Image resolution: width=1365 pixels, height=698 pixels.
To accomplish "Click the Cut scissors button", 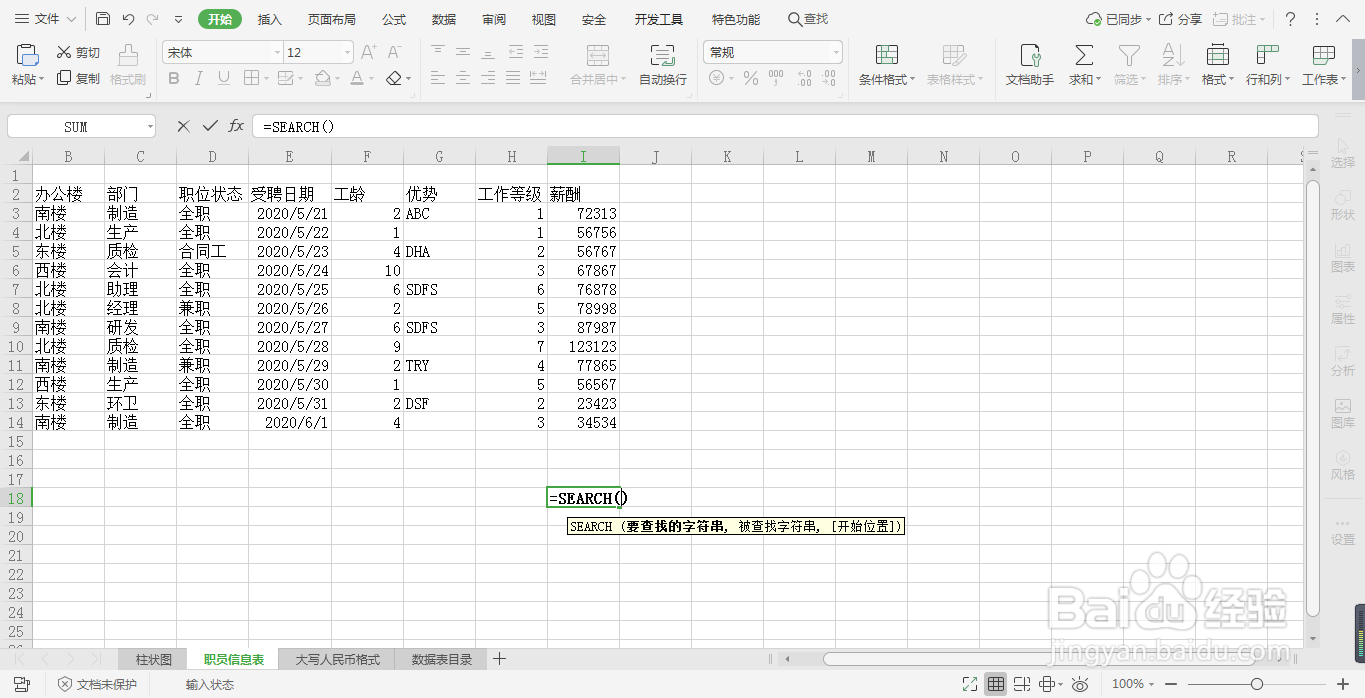I will pyautogui.click(x=78, y=53).
